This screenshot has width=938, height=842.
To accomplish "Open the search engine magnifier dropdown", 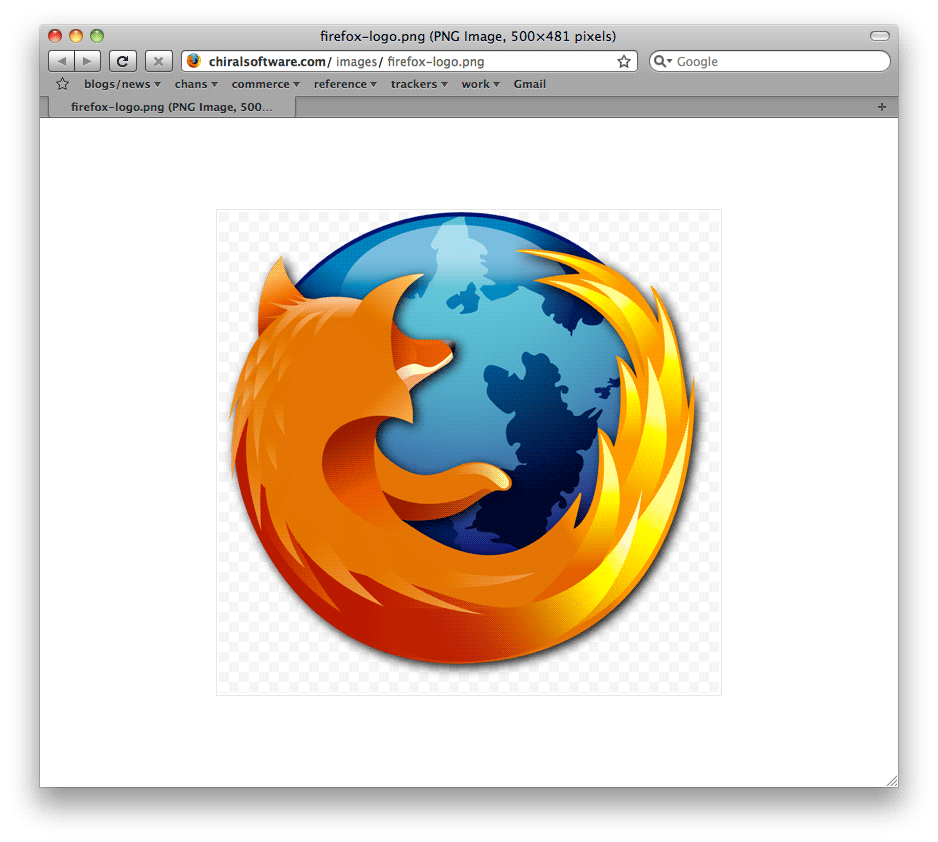I will 662,61.
